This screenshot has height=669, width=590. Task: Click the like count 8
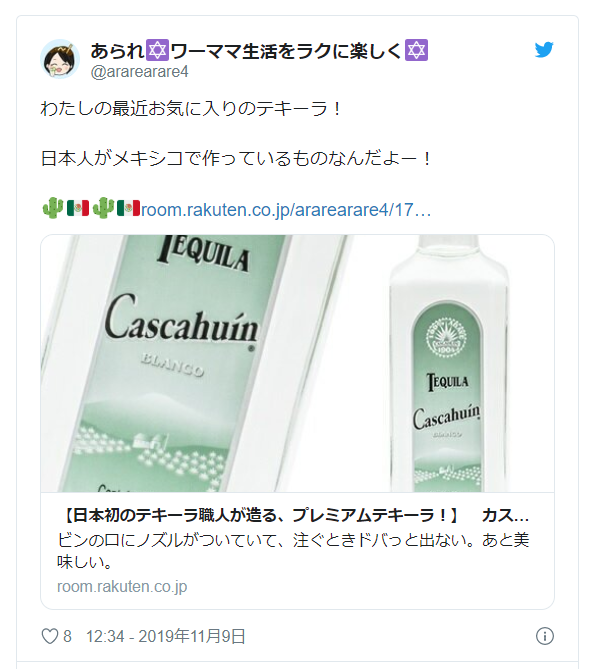(x=67, y=636)
